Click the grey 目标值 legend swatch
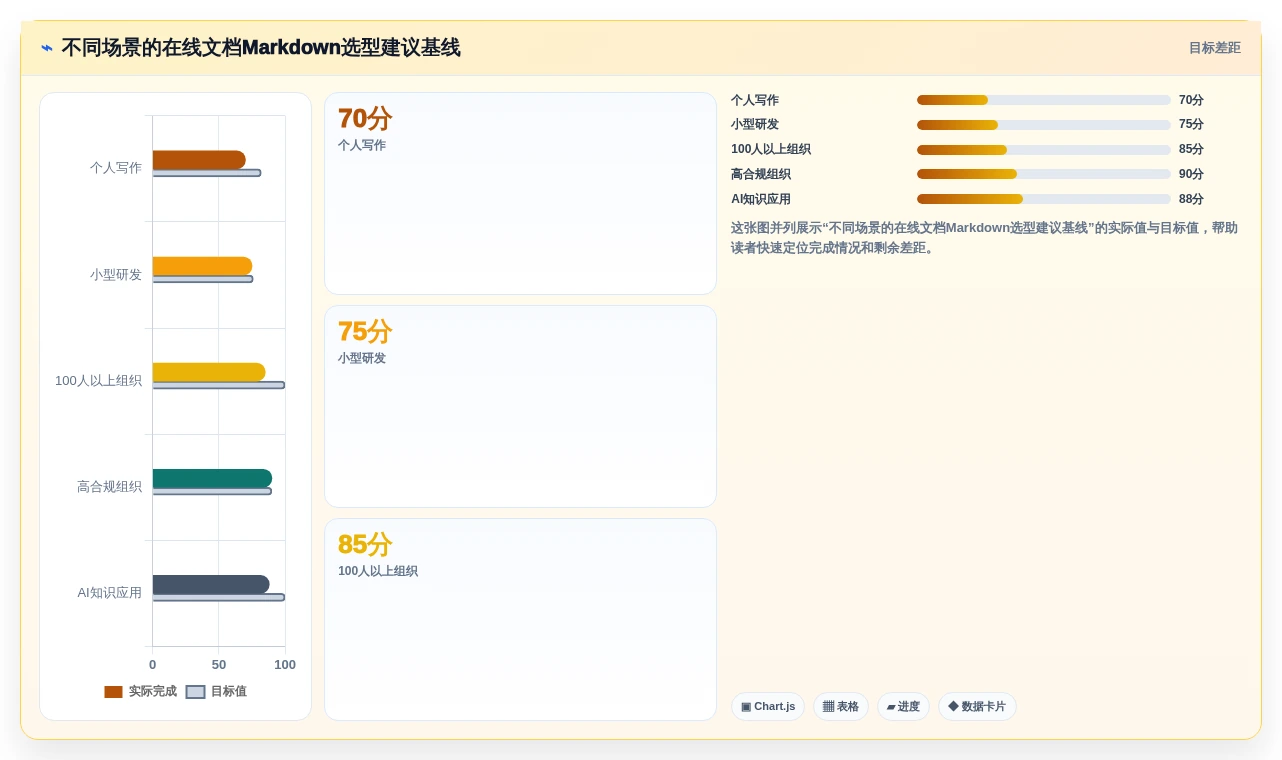Screen dimensions: 1282x760 (195, 692)
